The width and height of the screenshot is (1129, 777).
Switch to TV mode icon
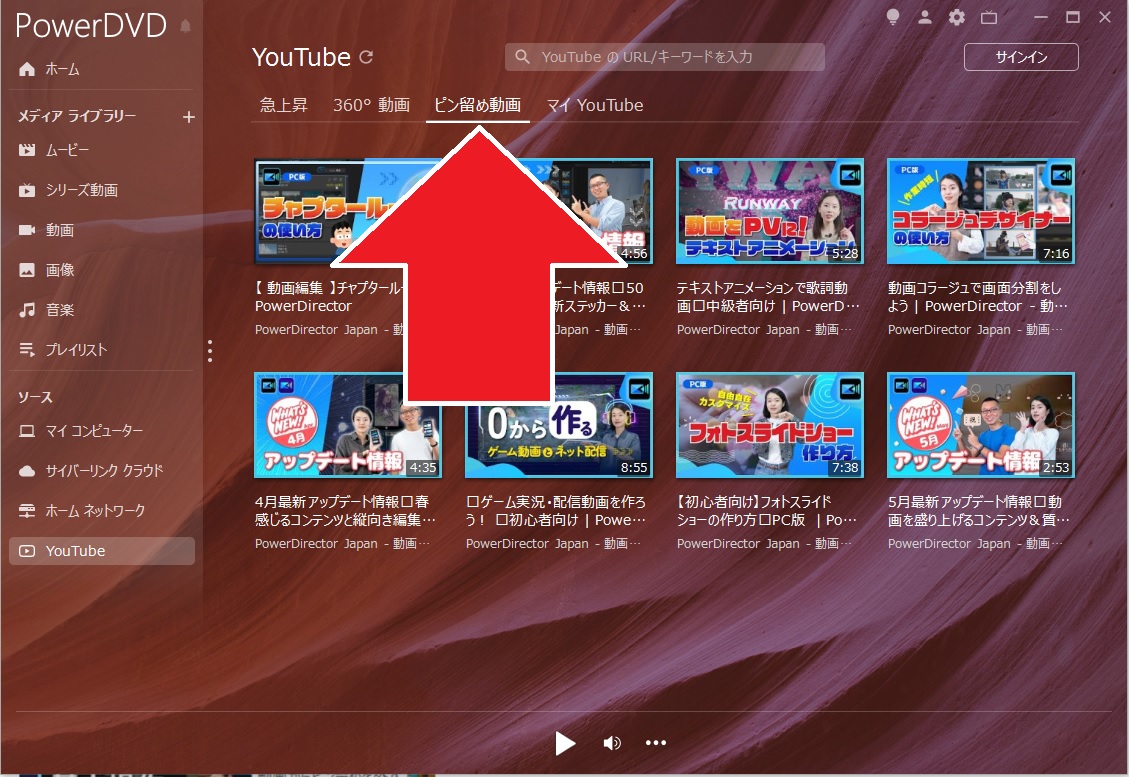pyautogui.click(x=989, y=17)
